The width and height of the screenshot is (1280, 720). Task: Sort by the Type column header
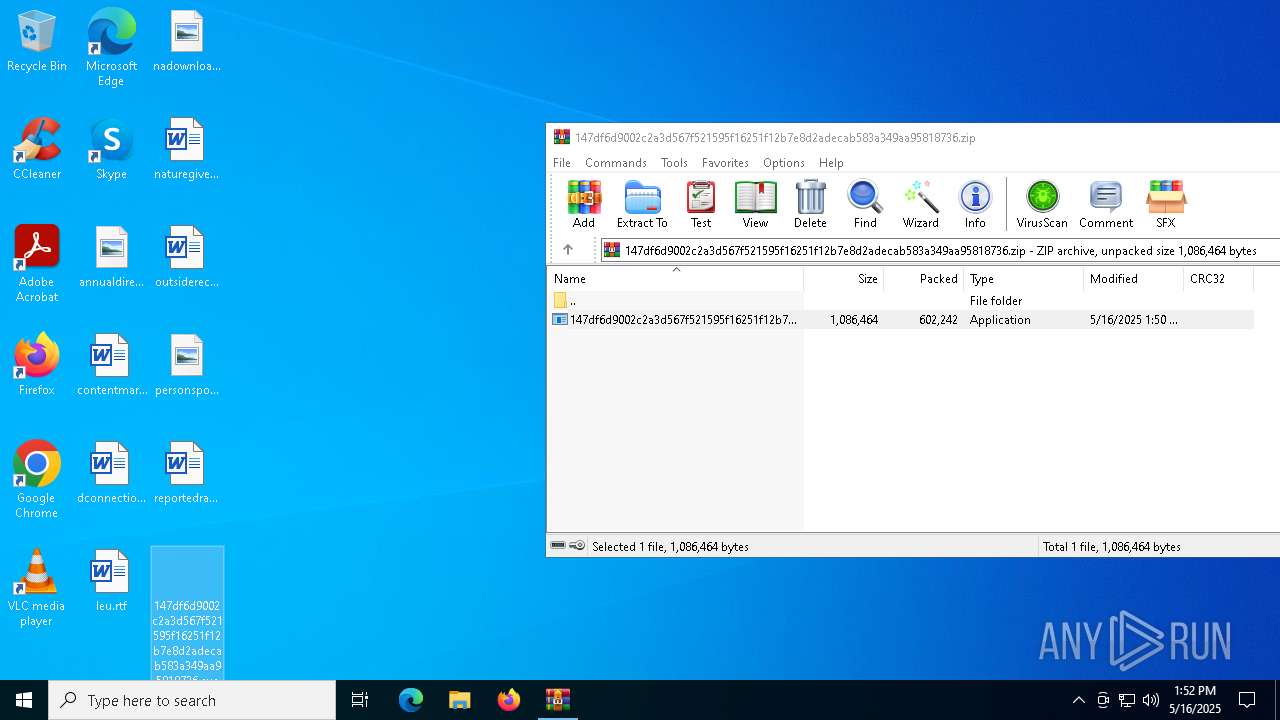click(x=1023, y=279)
